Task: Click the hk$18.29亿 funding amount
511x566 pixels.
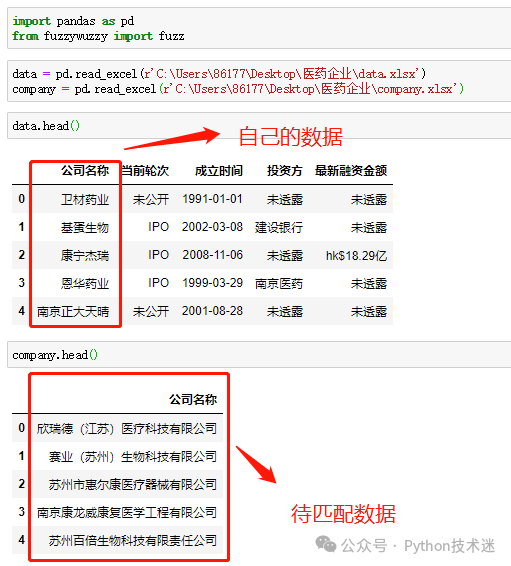Action: (x=357, y=256)
